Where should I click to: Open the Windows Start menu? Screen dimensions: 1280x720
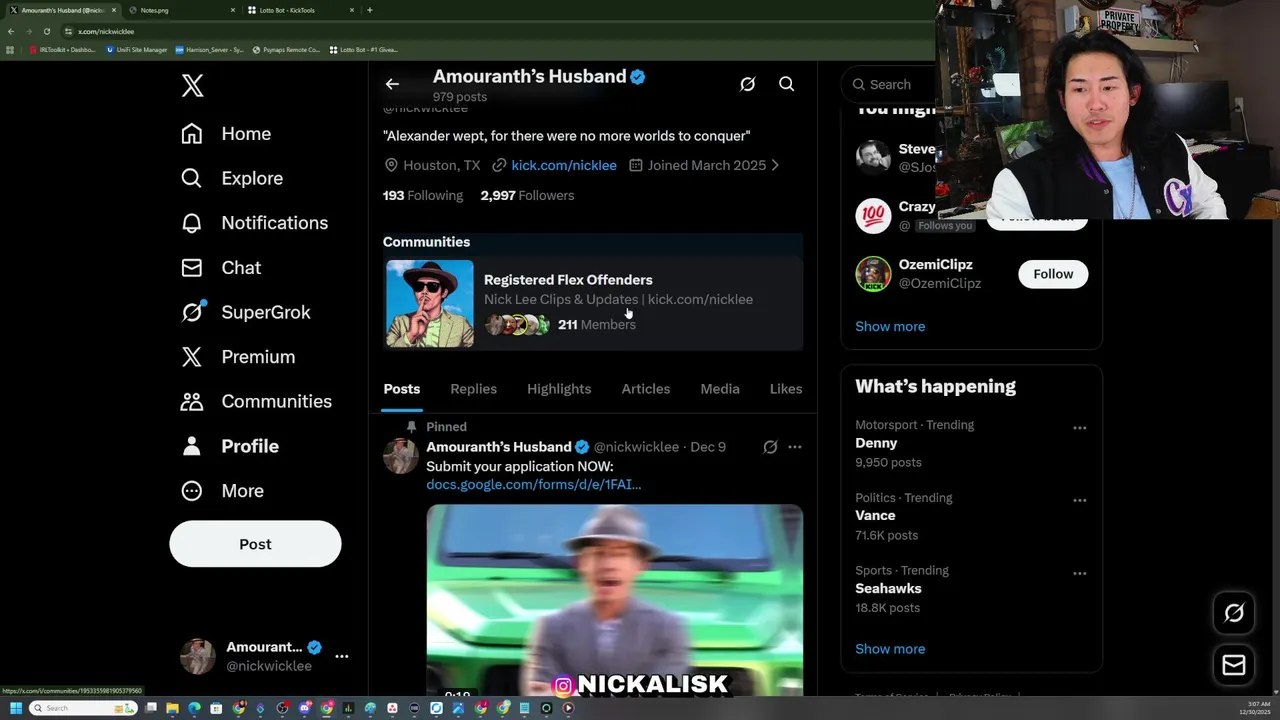[15, 708]
